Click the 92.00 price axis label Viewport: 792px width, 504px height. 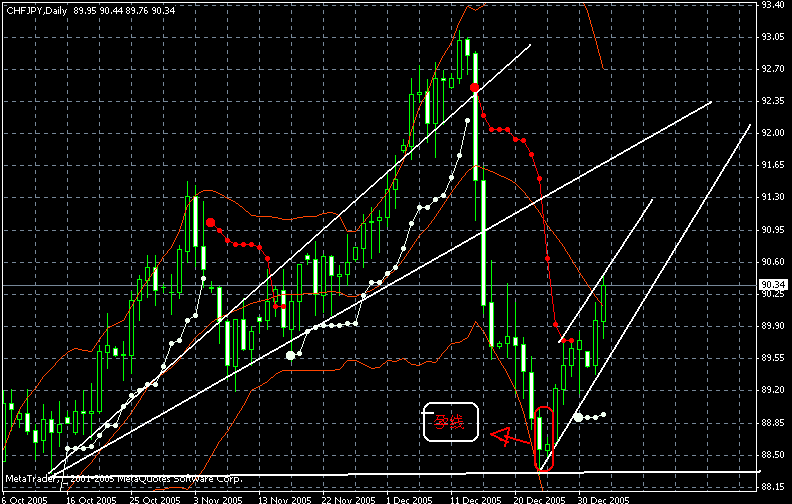pos(773,133)
